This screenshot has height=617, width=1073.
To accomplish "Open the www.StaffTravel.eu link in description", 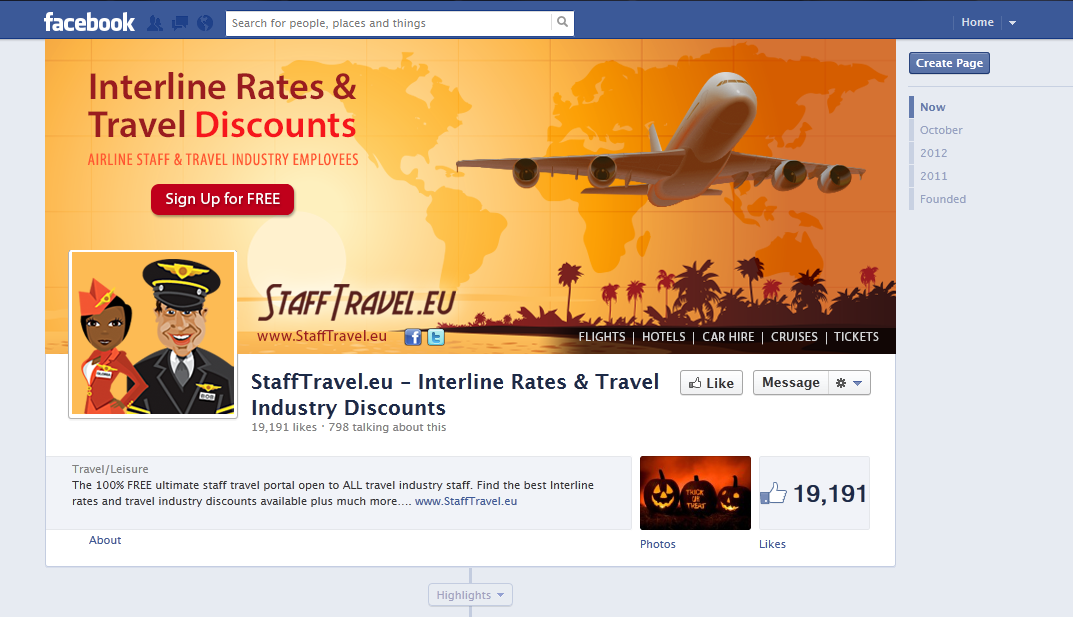I will tap(466, 501).
